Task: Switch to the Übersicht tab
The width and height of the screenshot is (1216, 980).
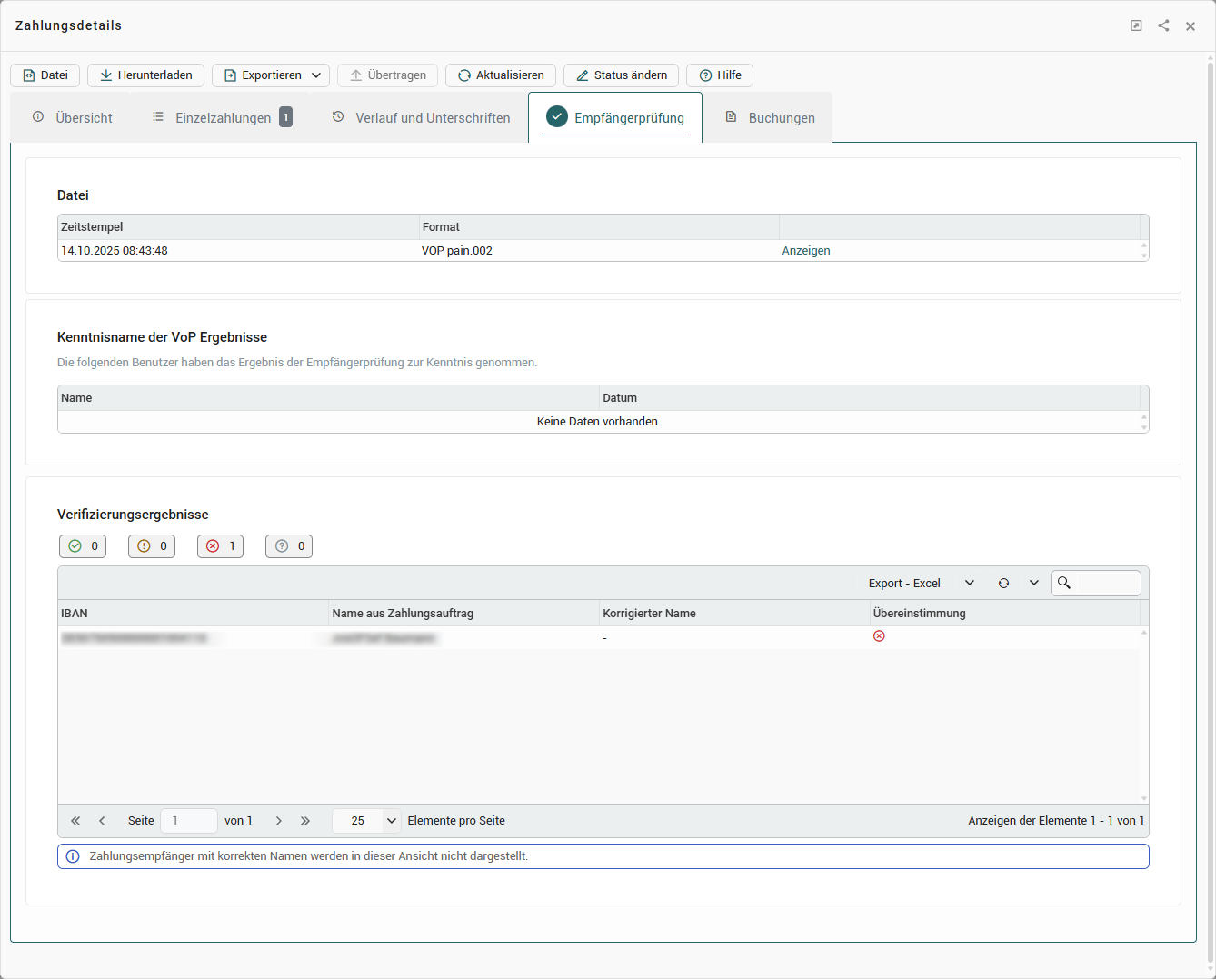Action: tap(73, 118)
